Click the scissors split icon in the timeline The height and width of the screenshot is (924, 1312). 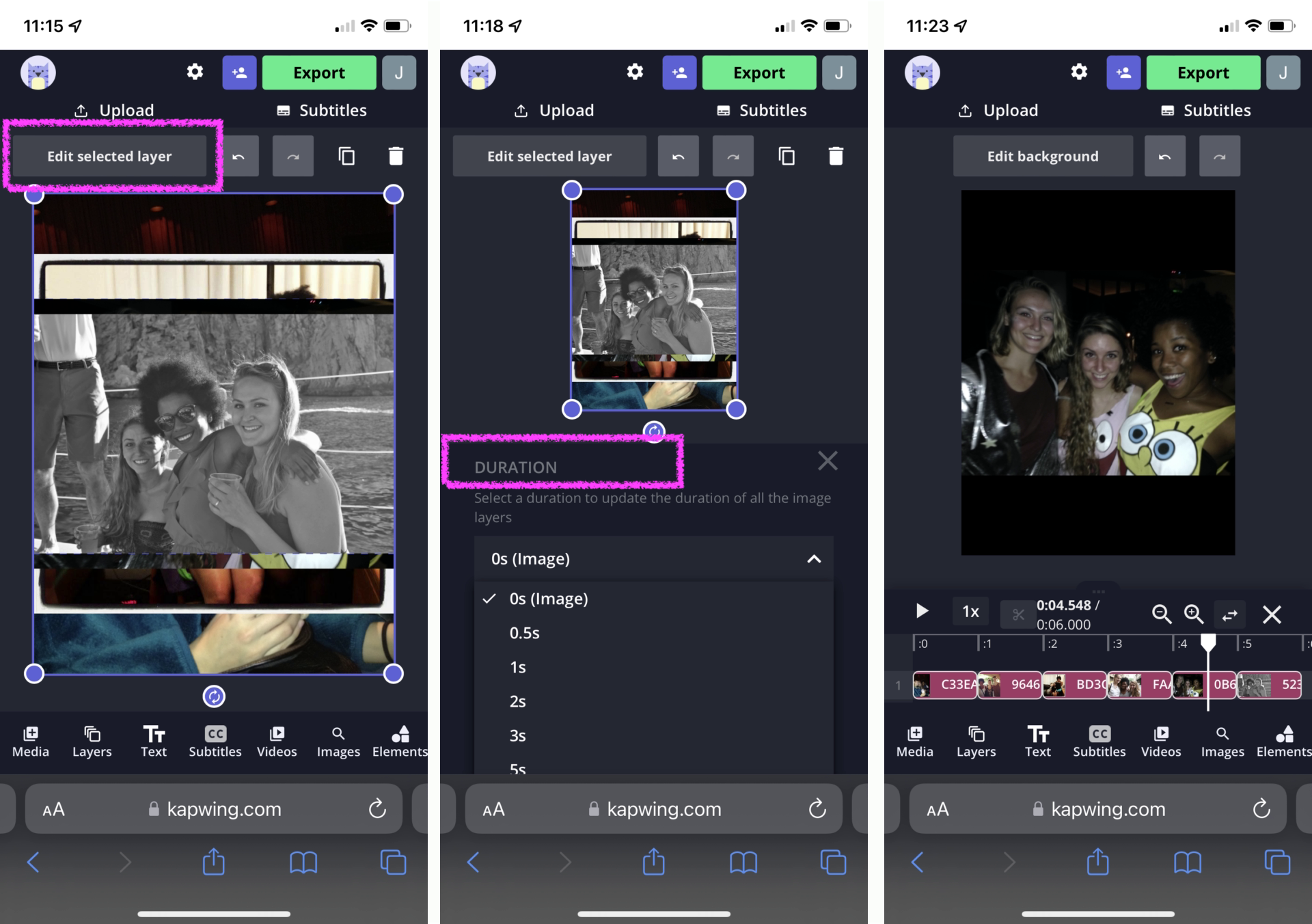pyautogui.click(x=1018, y=614)
